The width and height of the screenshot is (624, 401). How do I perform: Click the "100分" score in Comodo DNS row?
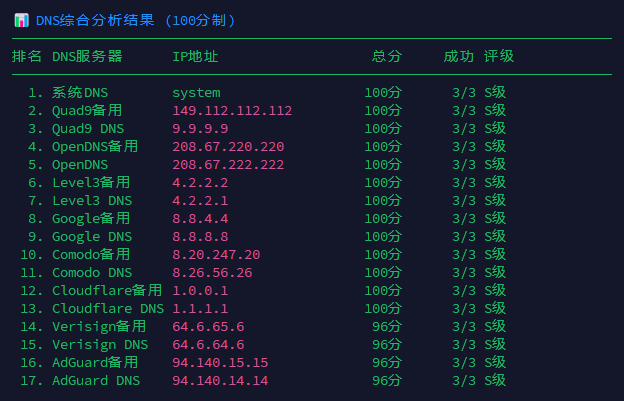point(383,273)
